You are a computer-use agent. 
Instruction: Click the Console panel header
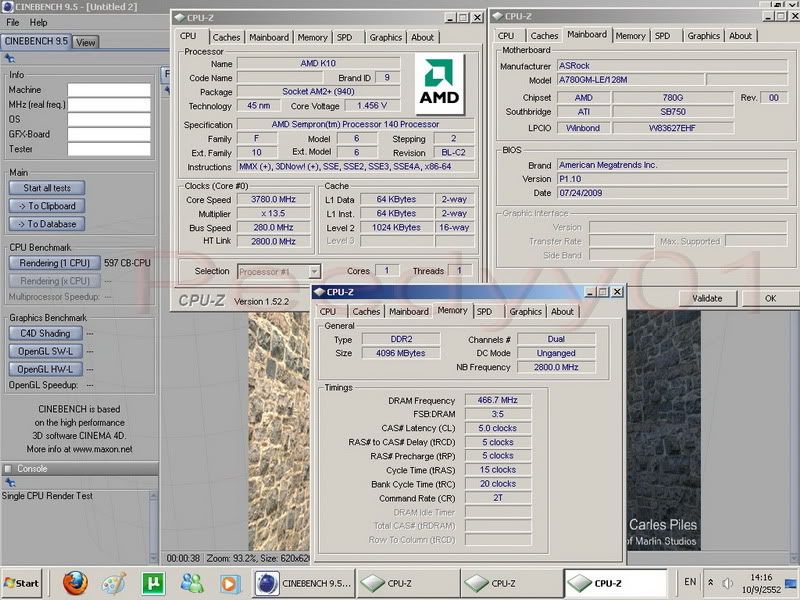[x=80, y=468]
